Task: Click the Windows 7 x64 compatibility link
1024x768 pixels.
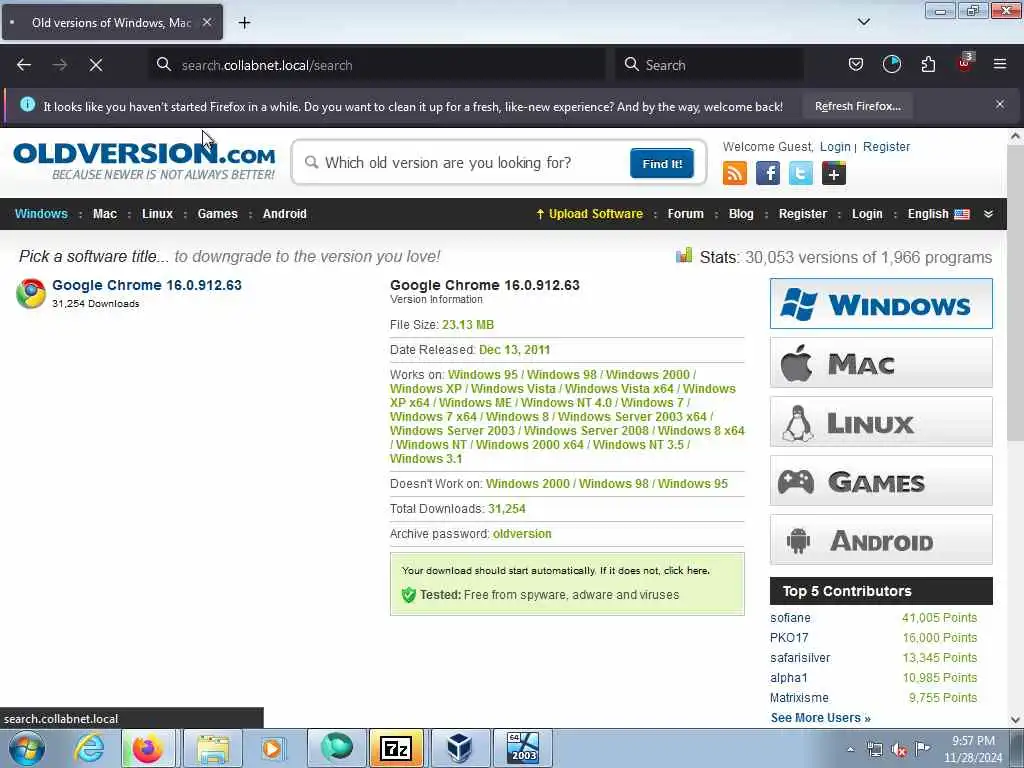Action: click(x=433, y=417)
